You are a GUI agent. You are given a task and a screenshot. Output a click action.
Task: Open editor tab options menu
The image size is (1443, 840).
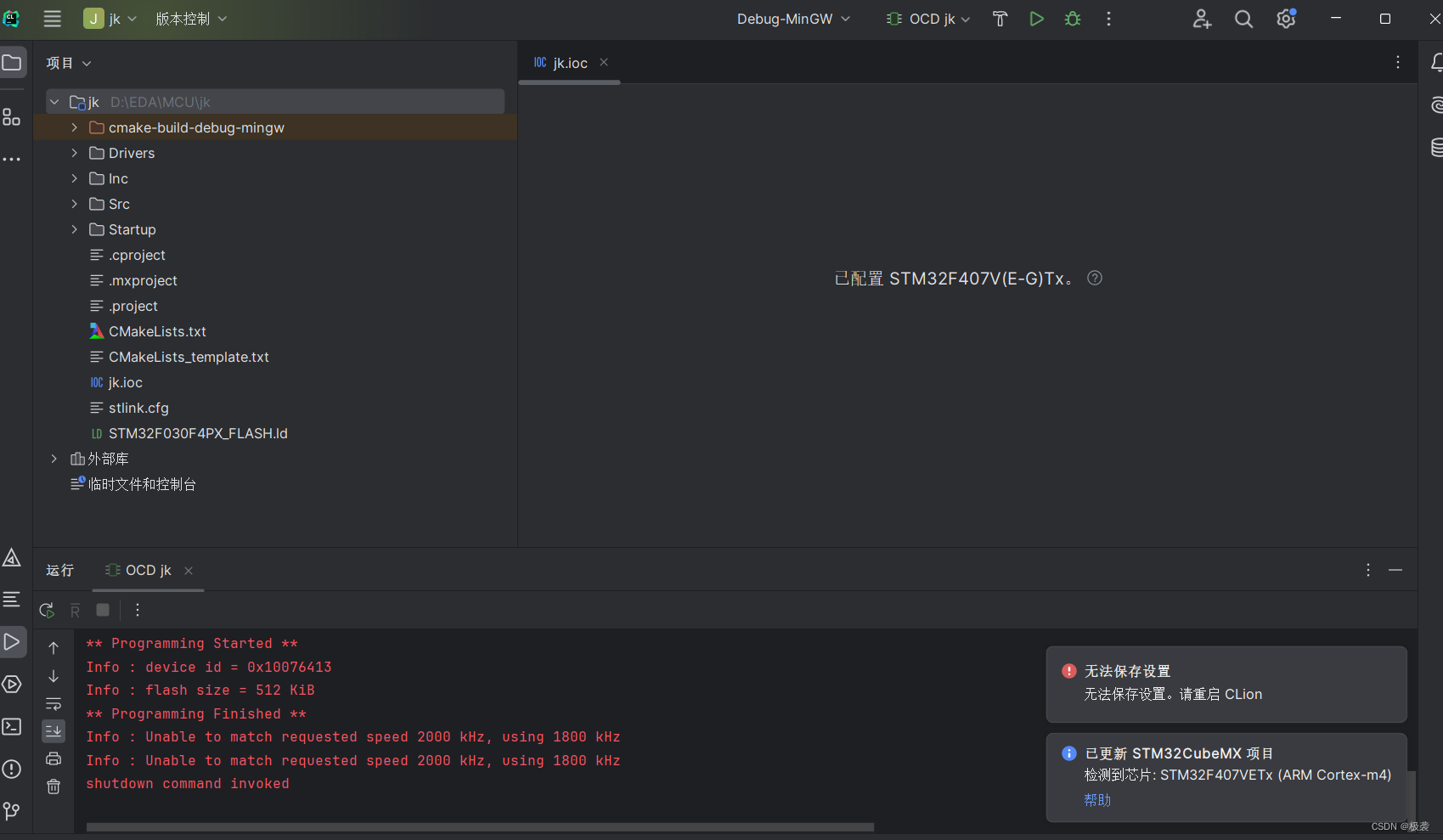1397,62
